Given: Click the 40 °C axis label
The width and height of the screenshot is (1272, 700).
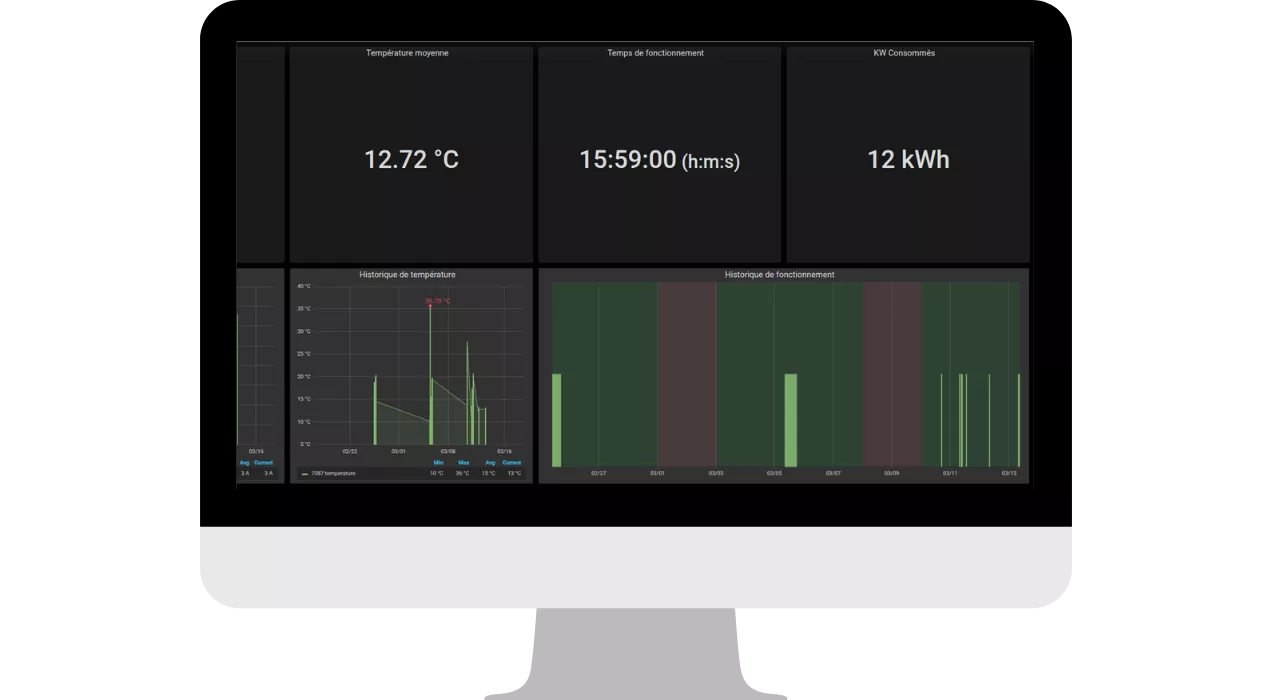Looking at the screenshot, I should tap(304, 286).
